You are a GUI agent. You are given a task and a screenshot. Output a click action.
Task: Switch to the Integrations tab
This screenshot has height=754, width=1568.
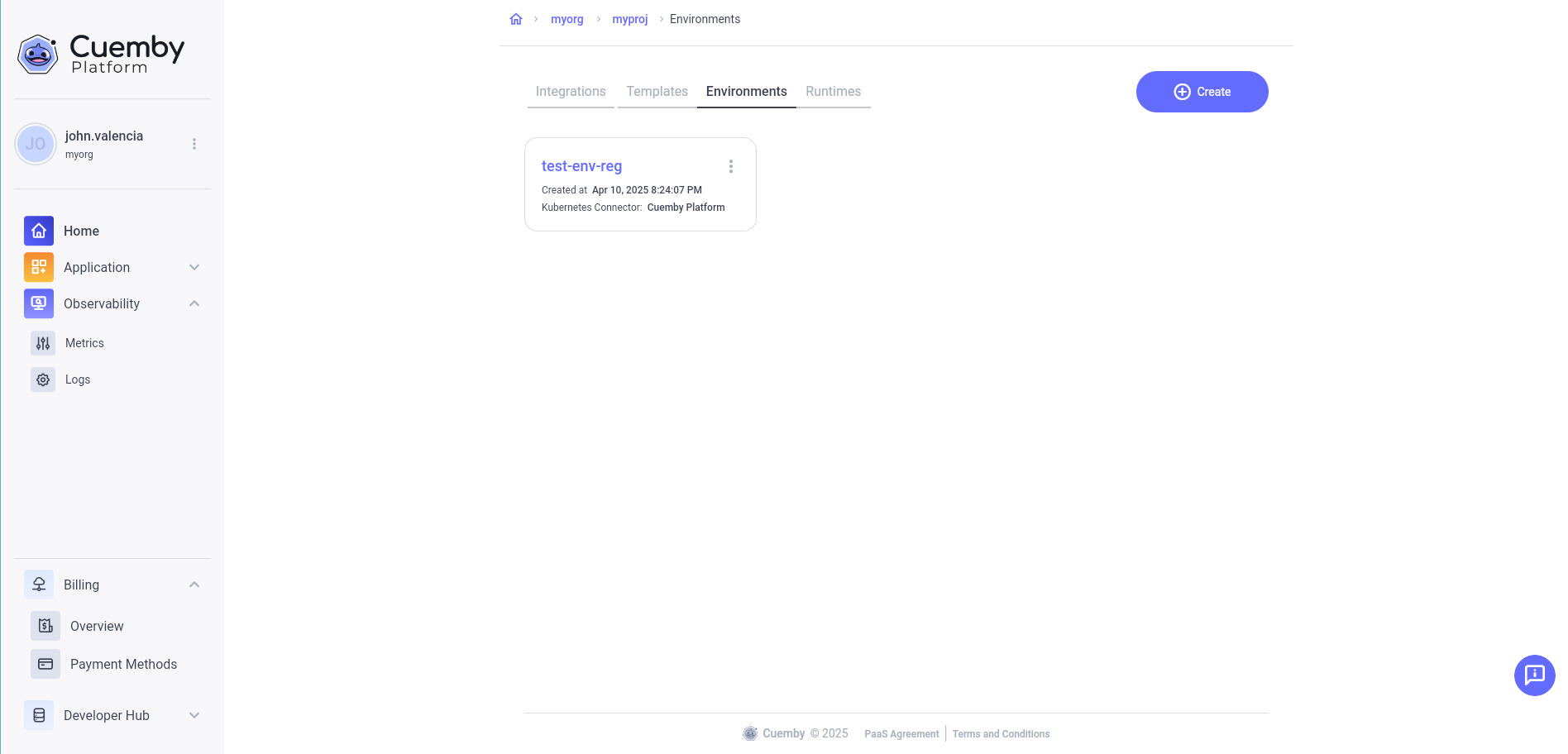pyautogui.click(x=570, y=91)
